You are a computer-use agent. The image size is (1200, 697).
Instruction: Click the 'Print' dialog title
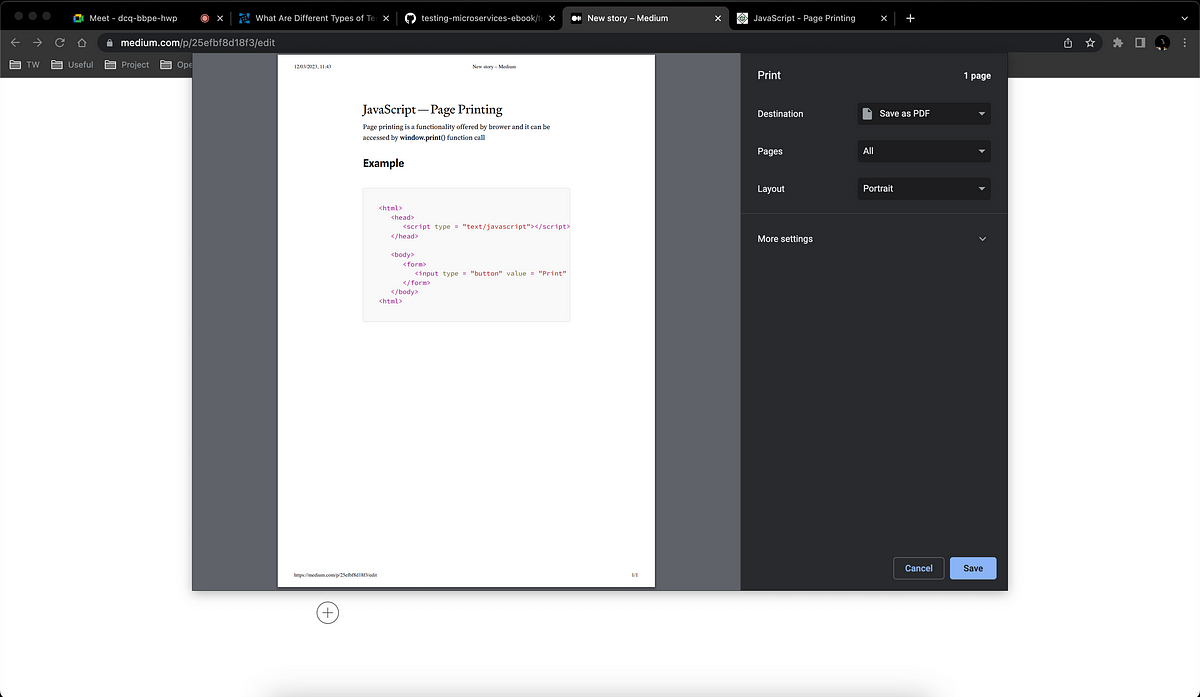click(769, 76)
